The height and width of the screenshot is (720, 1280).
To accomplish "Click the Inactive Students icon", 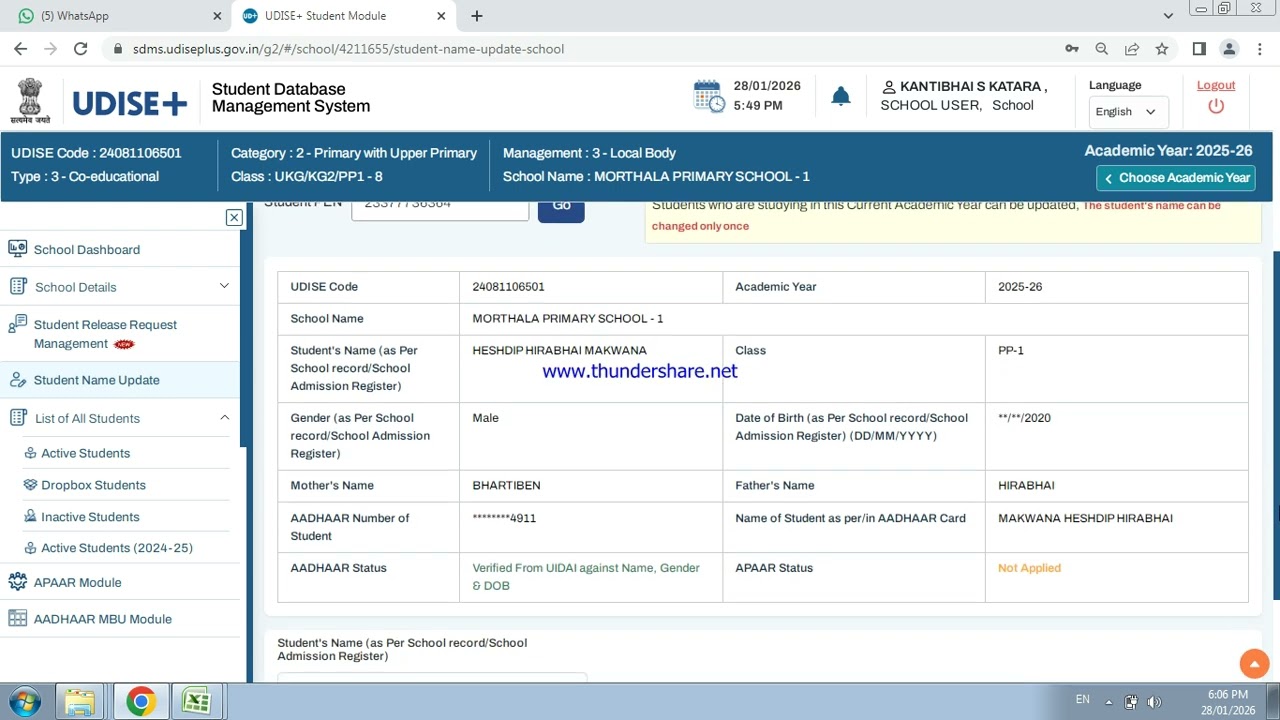I will pos(30,517).
